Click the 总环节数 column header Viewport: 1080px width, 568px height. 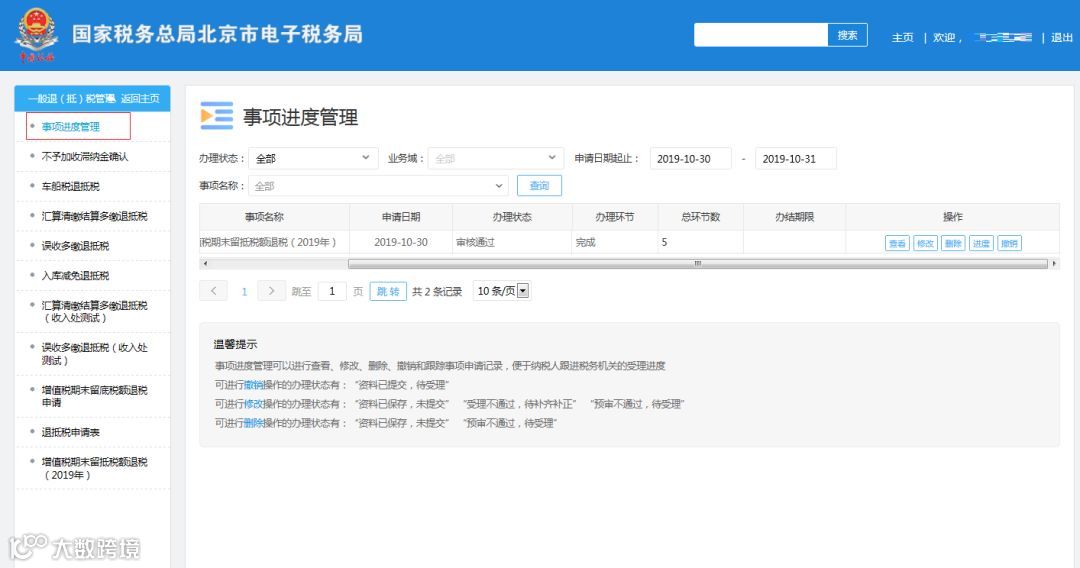pyautogui.click(x=700, y=217)
